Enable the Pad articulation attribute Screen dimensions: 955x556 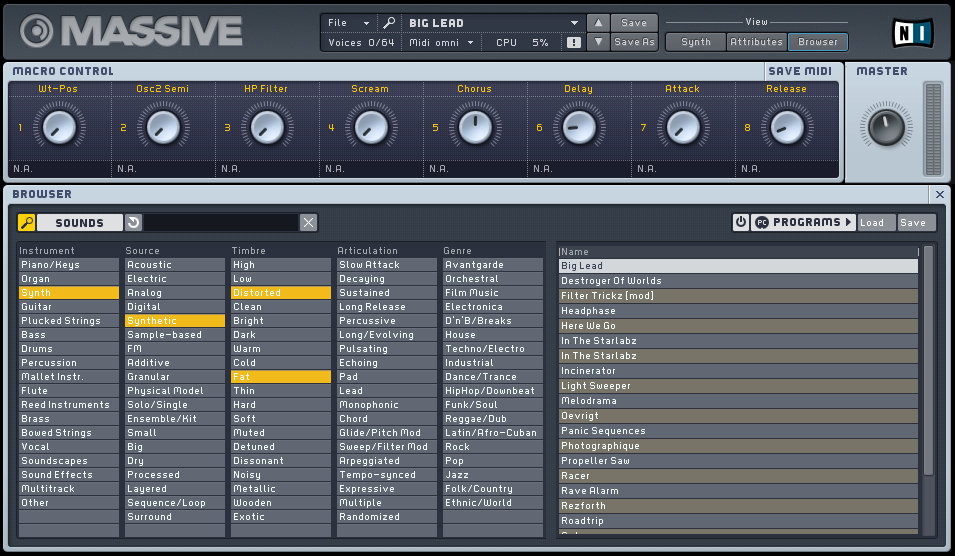coord(387,377)
